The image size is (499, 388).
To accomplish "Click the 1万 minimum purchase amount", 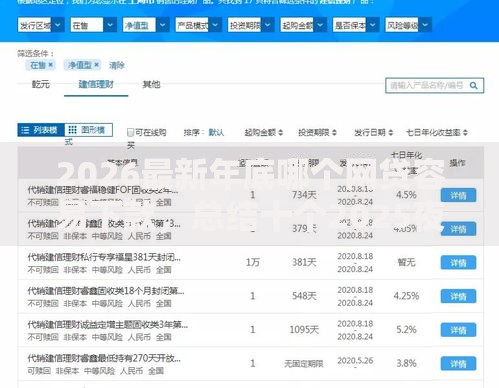I will [x=252, y=263].
